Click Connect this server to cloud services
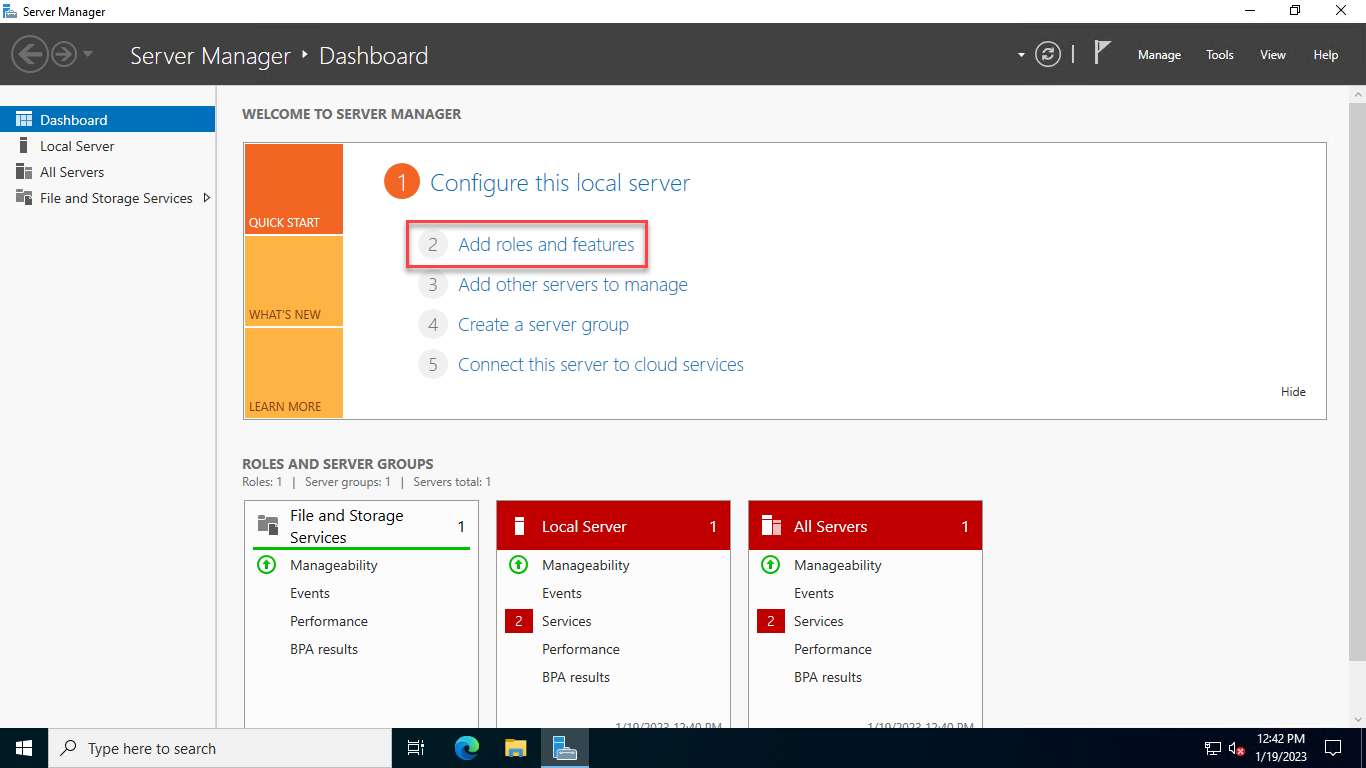 coord(601,365)
